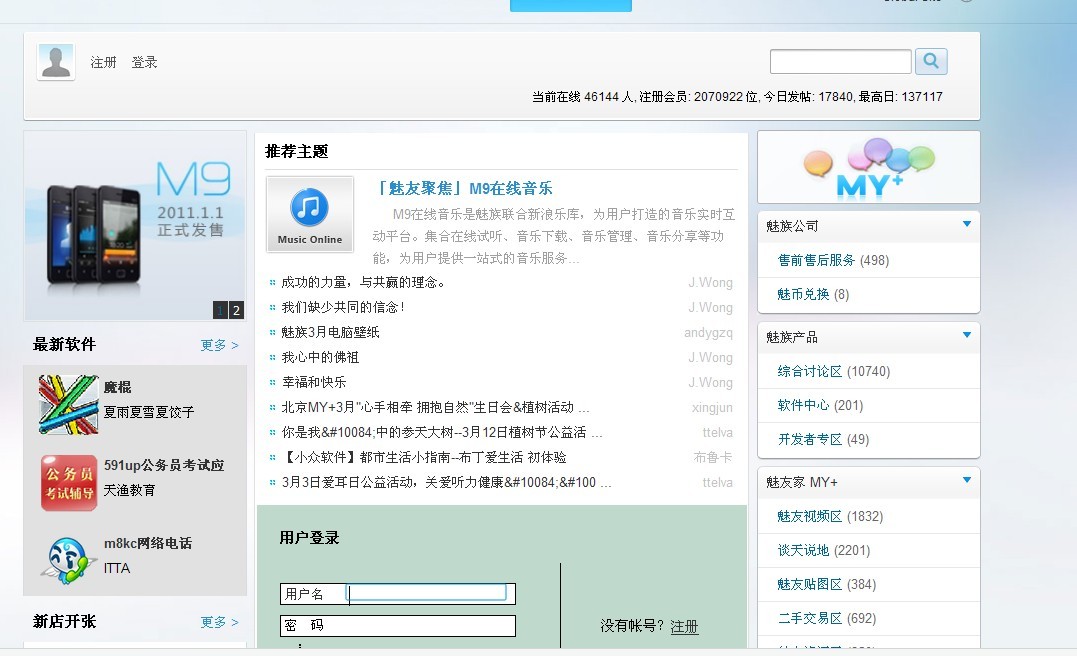Screen dimensions: 1077x656
Task: Click 当前在线 46144 人 statistics text
Action: (x=583, y=97)
